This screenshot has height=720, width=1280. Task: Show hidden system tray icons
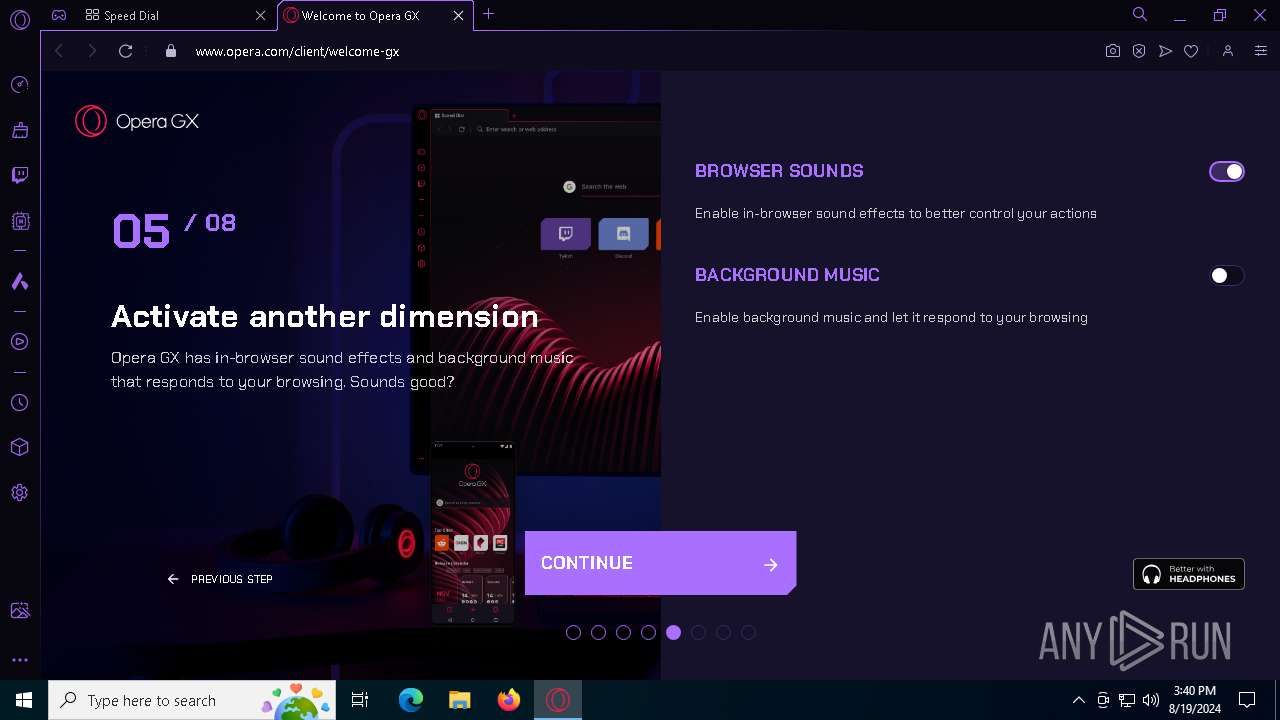click(1078, 700)
